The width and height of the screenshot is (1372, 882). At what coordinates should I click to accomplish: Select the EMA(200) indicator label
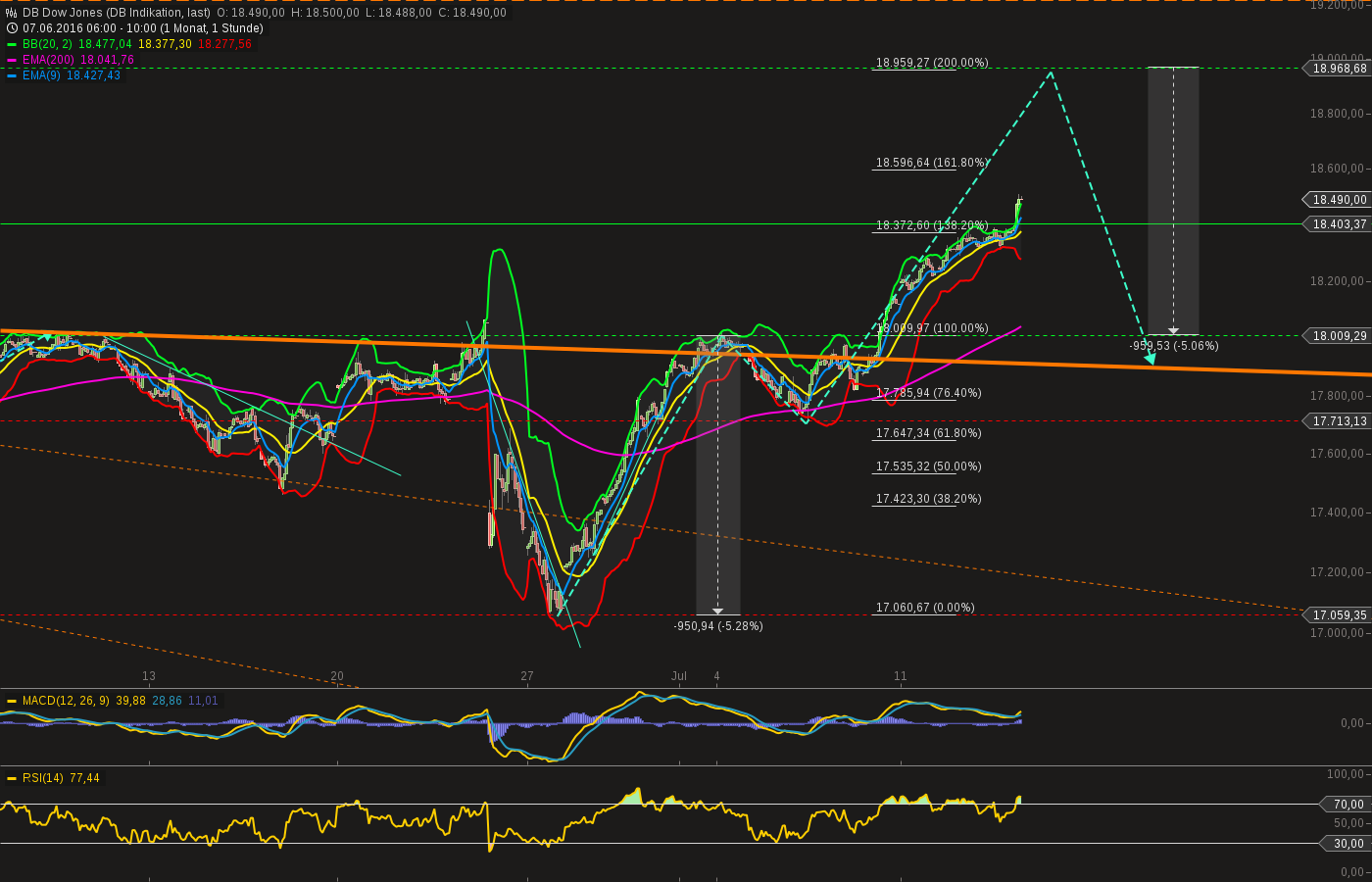point(49,60)
